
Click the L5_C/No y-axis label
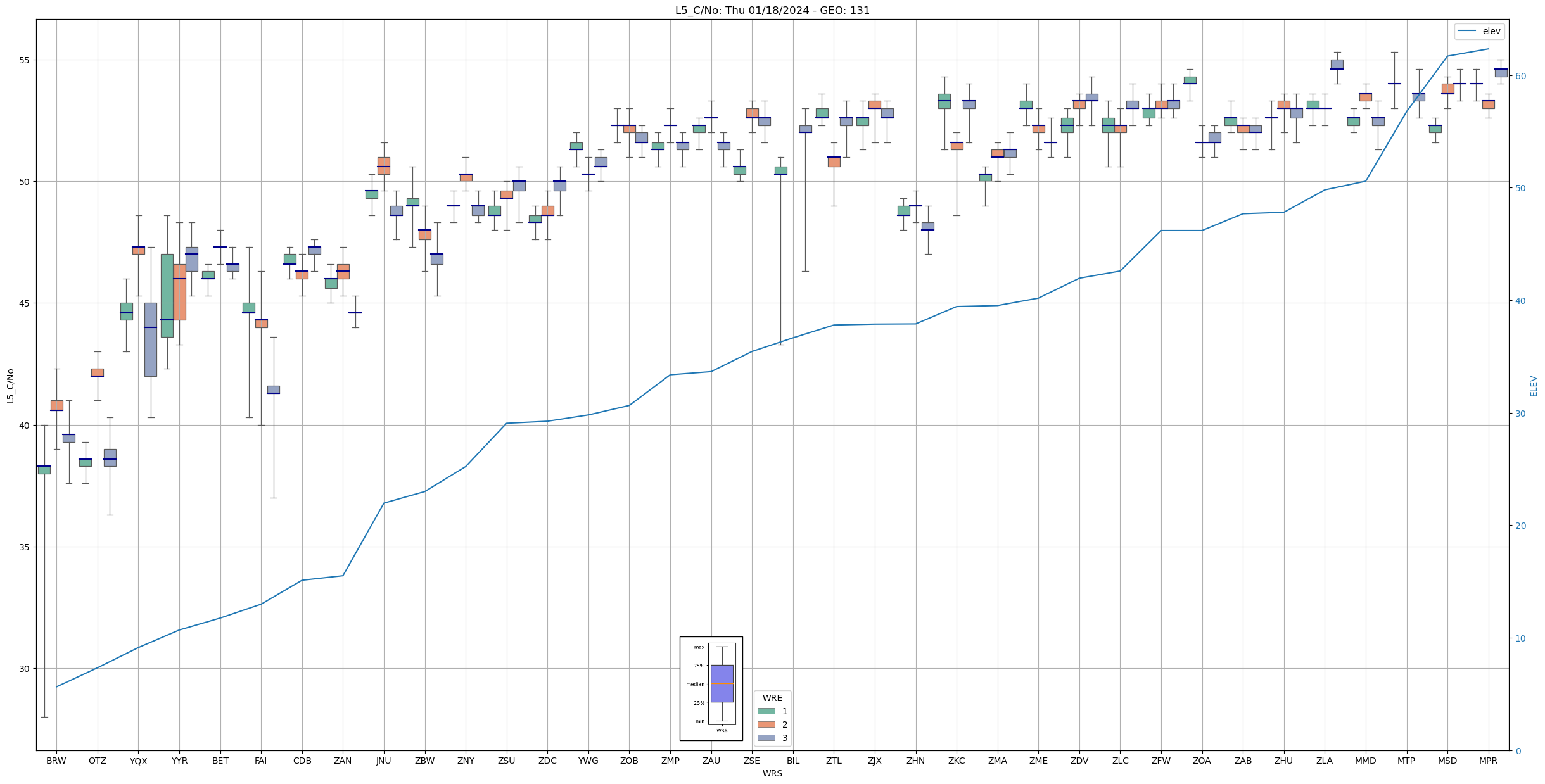point(10,386)
